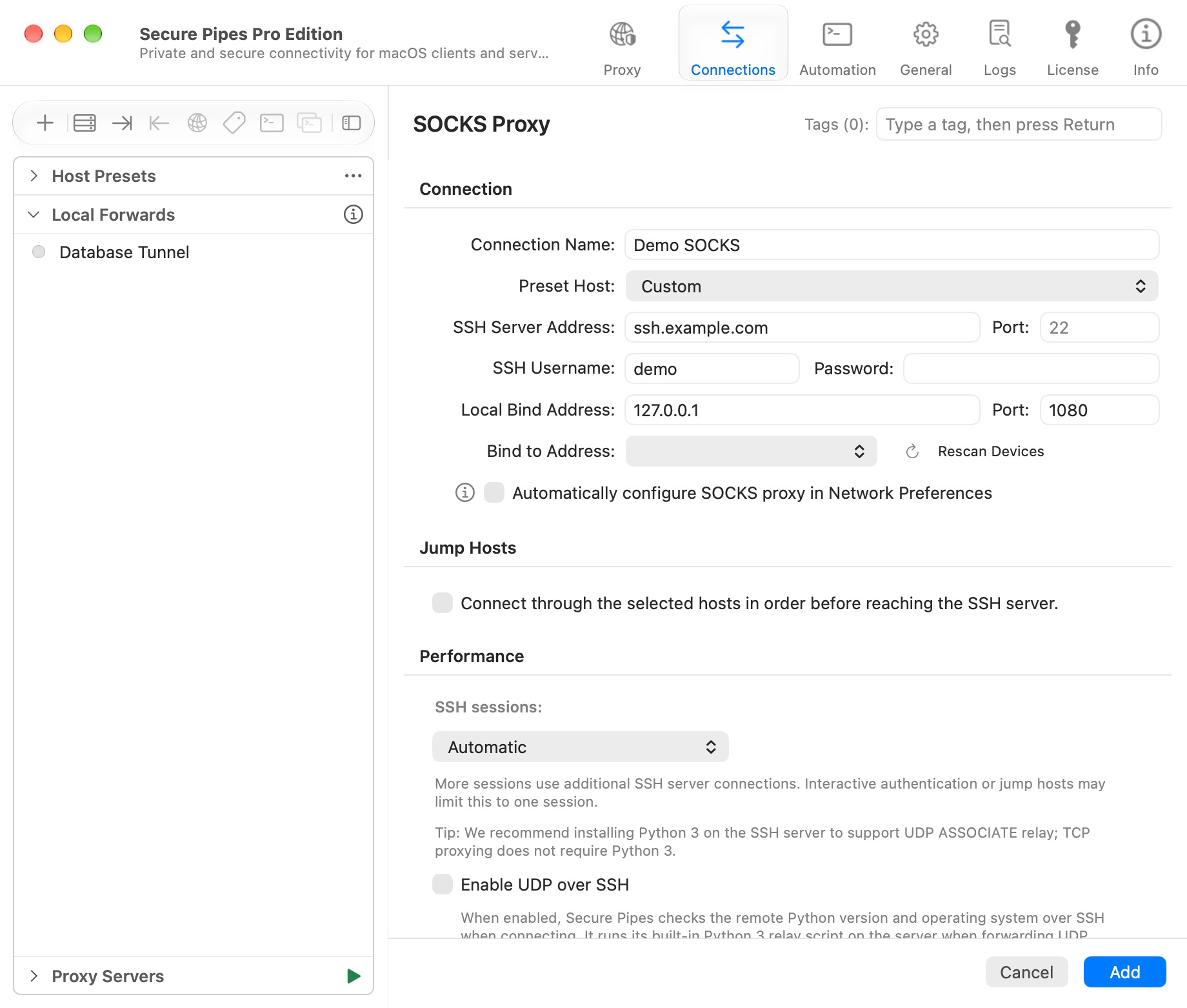Click the Tags input field
Image resolution: width=1187 pixels, height=1008 pixels.
click(1019, 124)
